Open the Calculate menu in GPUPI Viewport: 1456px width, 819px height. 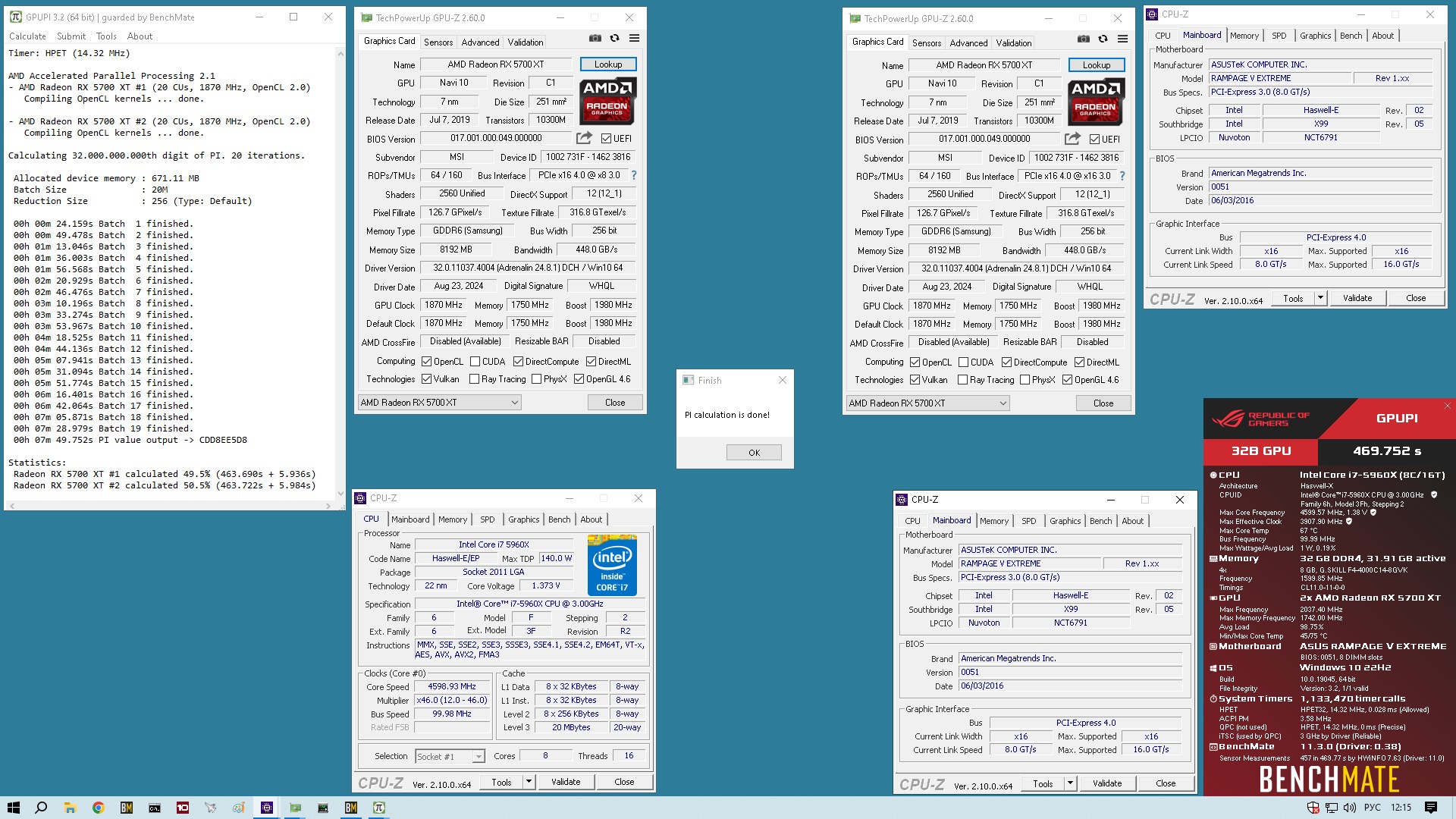tap(27, 36)
